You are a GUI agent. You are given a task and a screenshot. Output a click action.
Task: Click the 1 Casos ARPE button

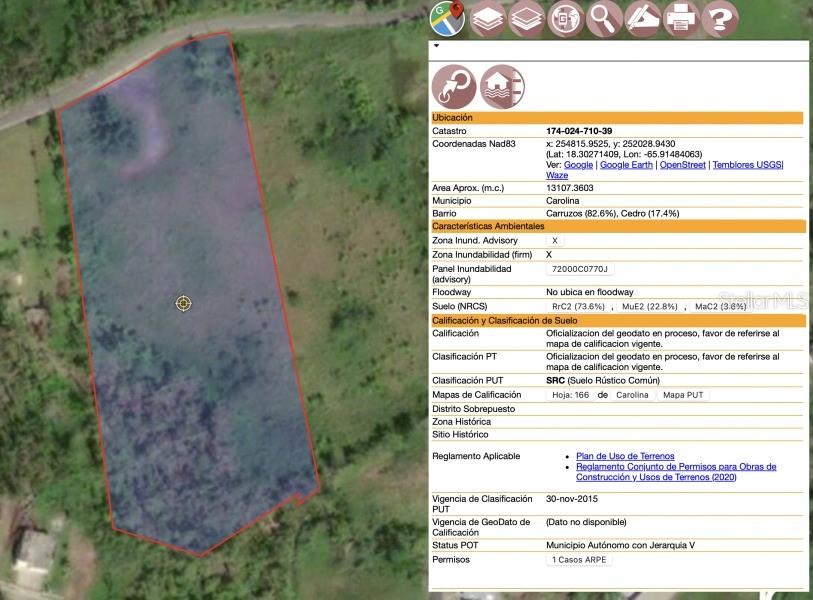580,560
